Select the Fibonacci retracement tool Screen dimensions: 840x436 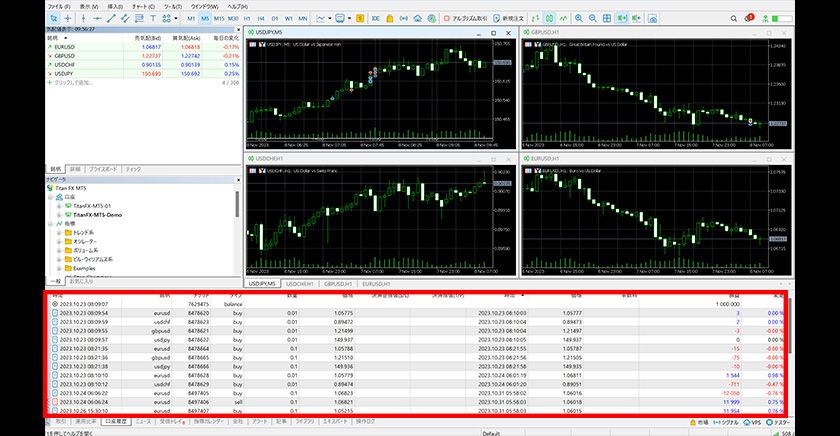coord(139,18)
